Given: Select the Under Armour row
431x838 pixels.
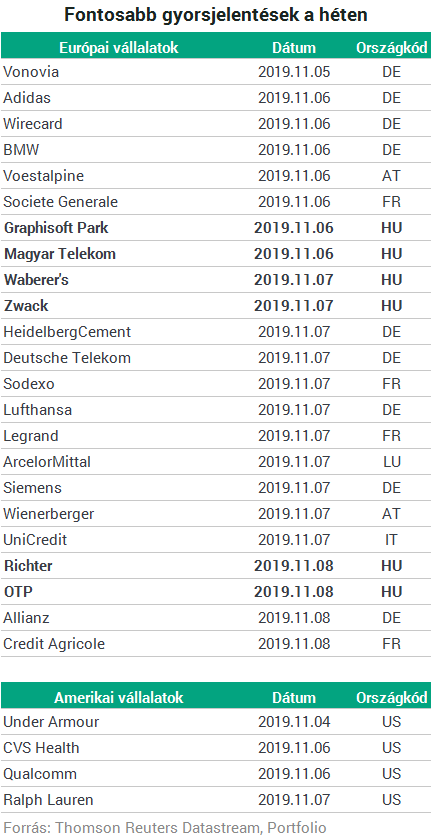Looking at the screenshot, I should click(x=216, y=721).
